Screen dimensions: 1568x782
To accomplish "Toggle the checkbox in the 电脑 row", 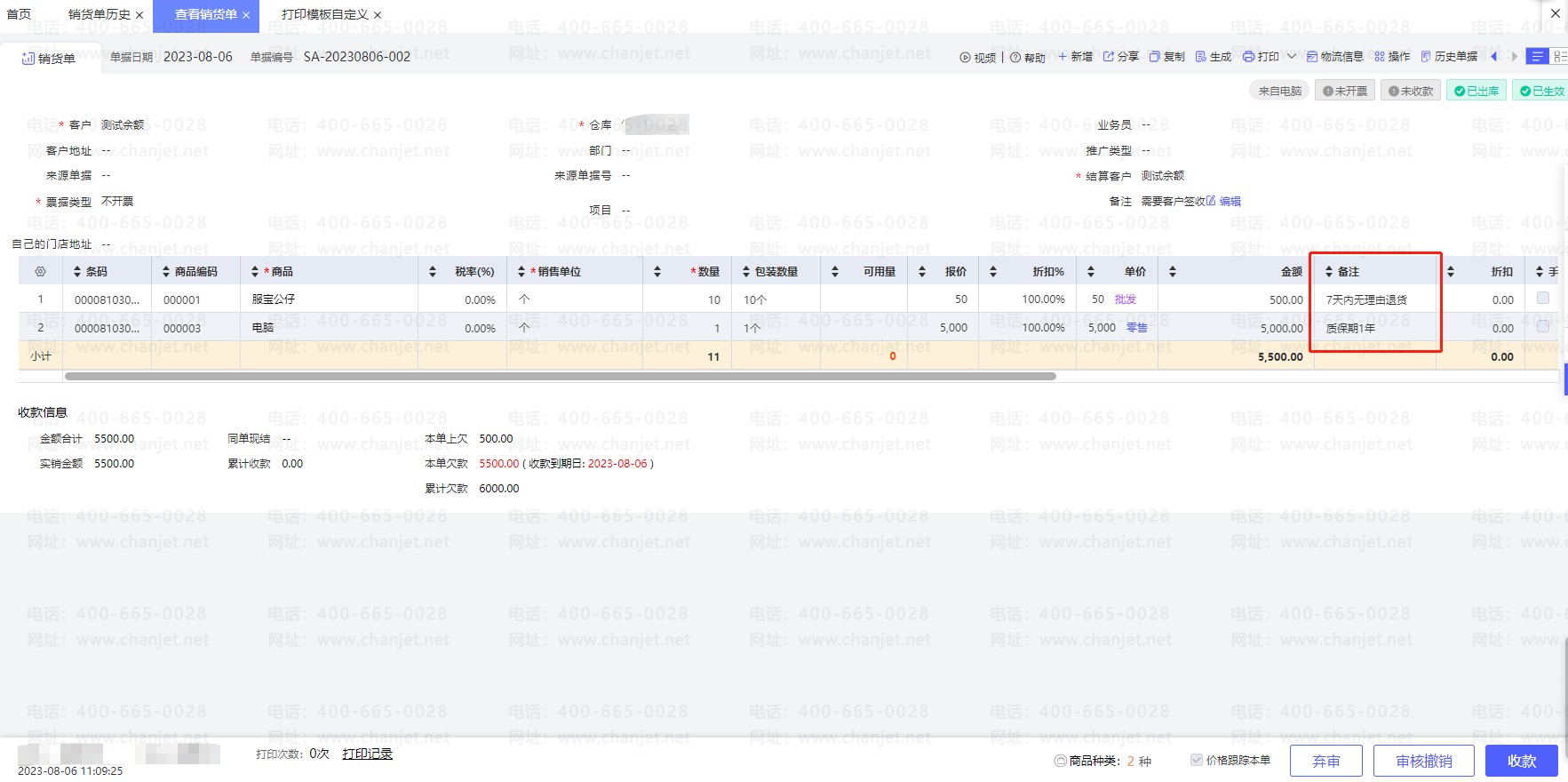I will click(x=1543, y=327).
